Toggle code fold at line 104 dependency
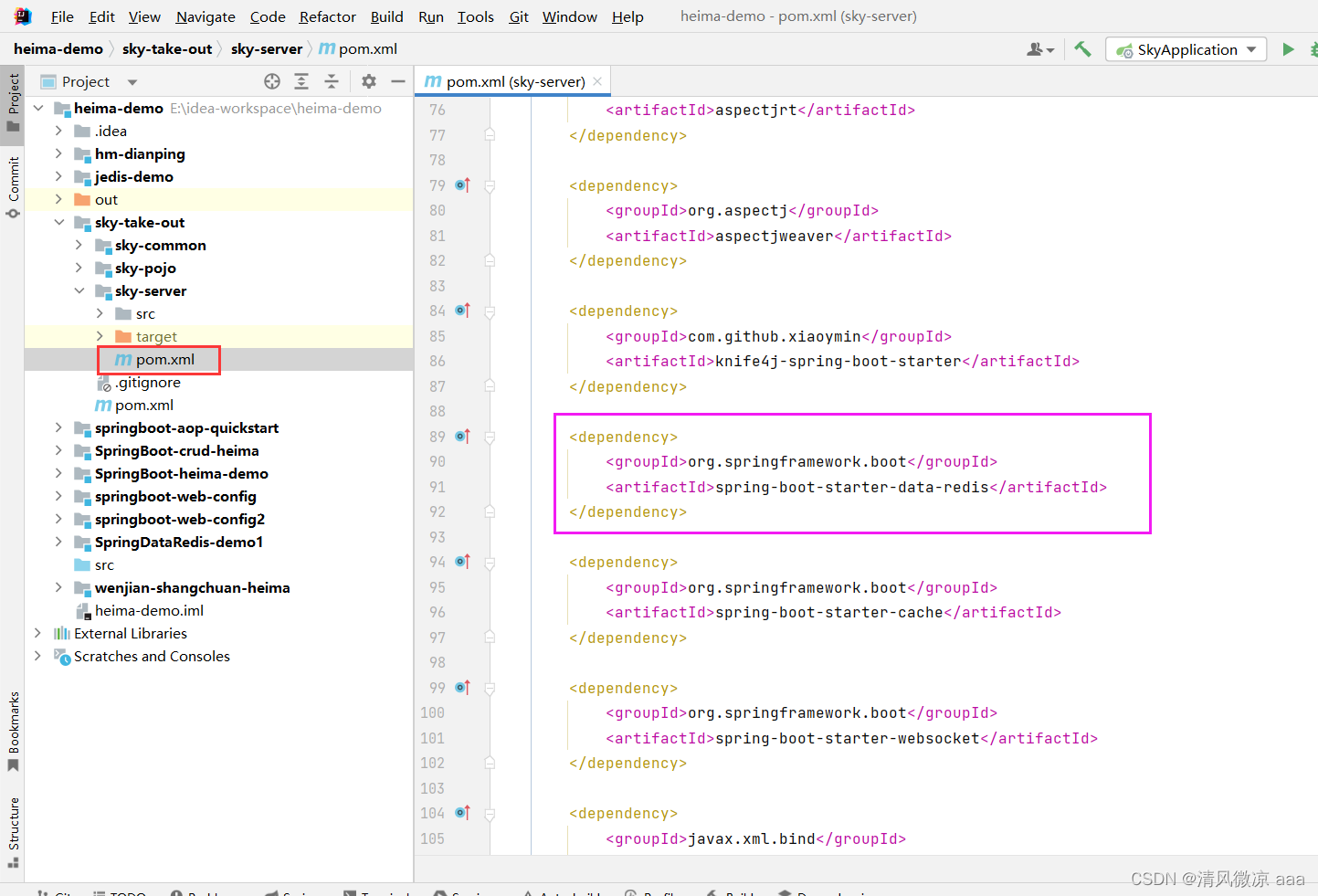The height and width of the screenshot is (896, 1318). pos(490,814)
